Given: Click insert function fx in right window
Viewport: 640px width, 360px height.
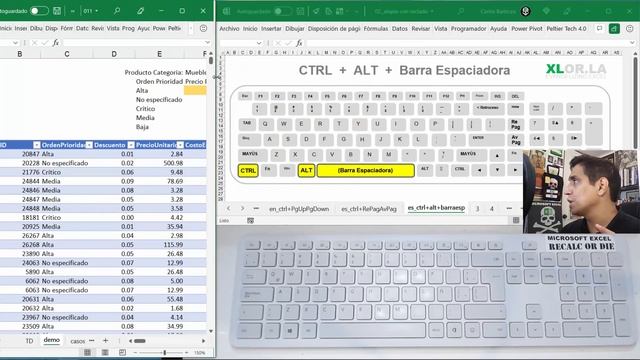Looking at the screenshot, I should coord(299,43).
